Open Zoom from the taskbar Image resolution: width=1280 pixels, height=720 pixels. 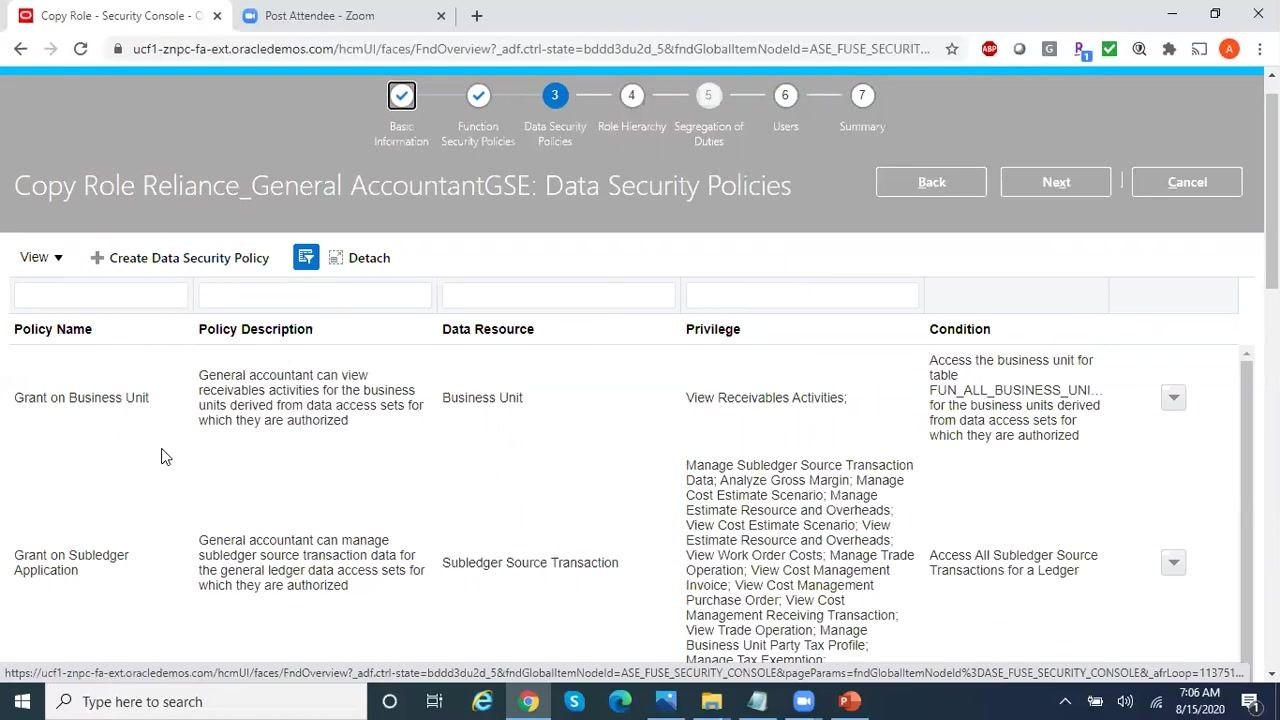[x=804, y=701]
